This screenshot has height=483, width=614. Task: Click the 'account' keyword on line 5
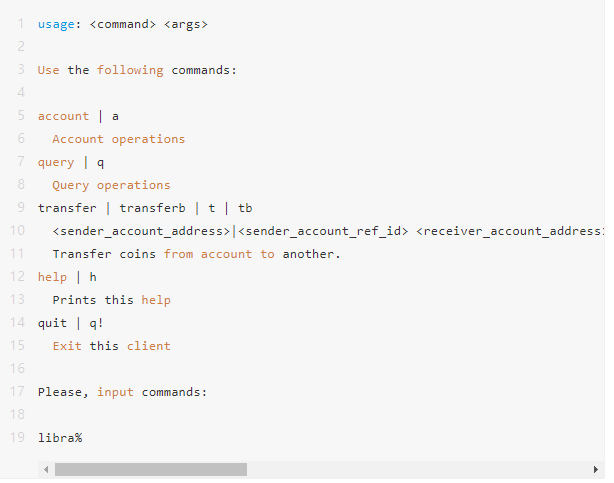point(63,116)
